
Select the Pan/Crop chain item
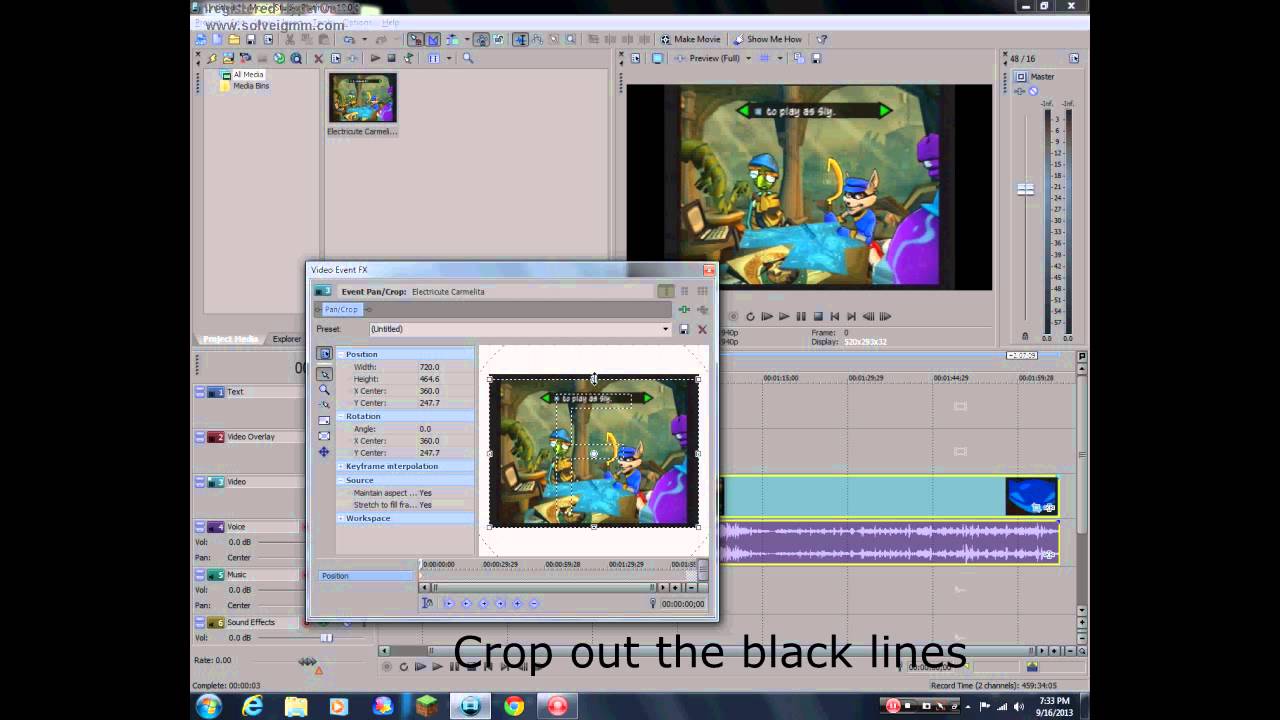tap(341, 310)
